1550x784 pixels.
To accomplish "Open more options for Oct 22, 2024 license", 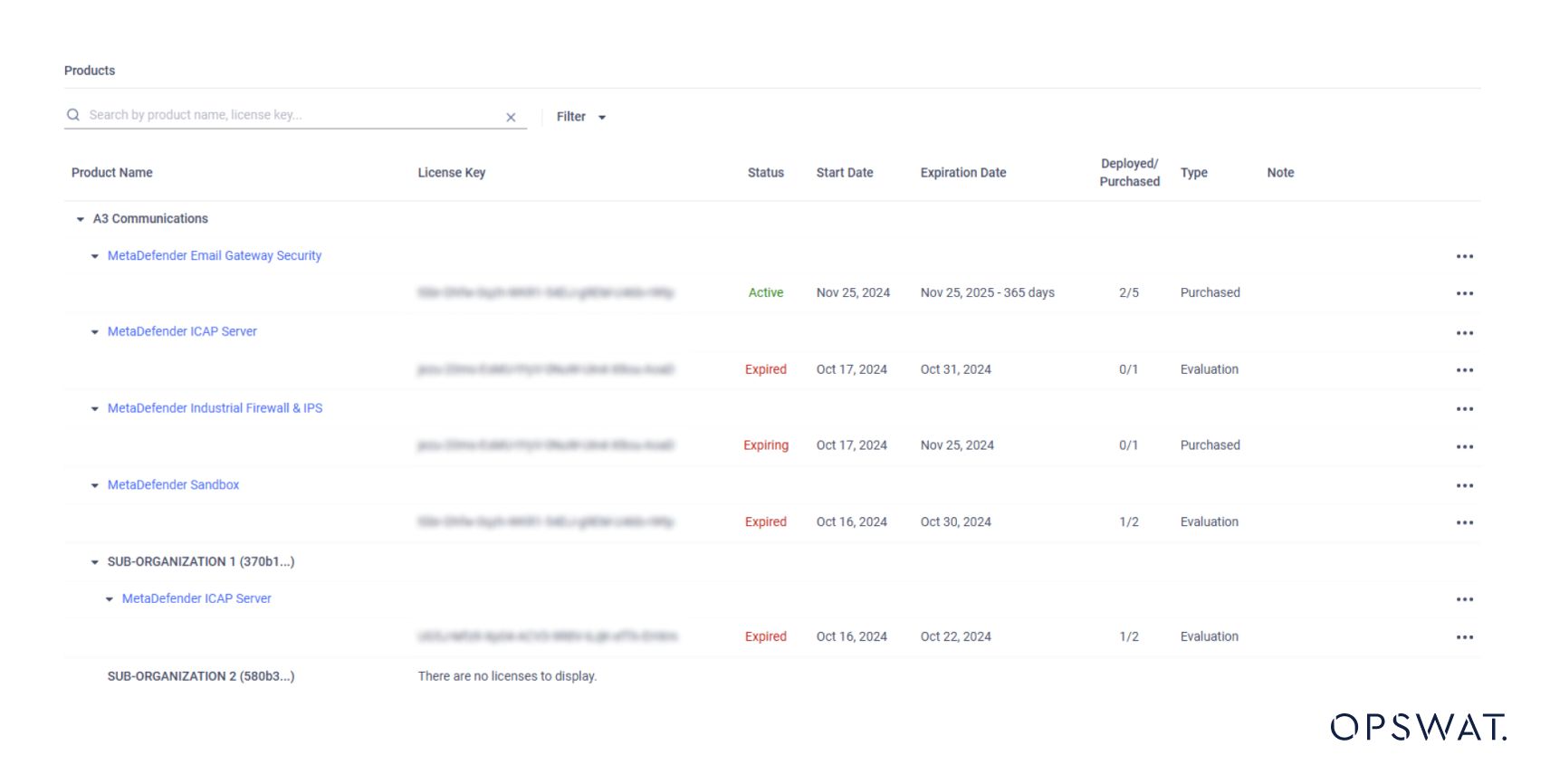I will 1464,637.
